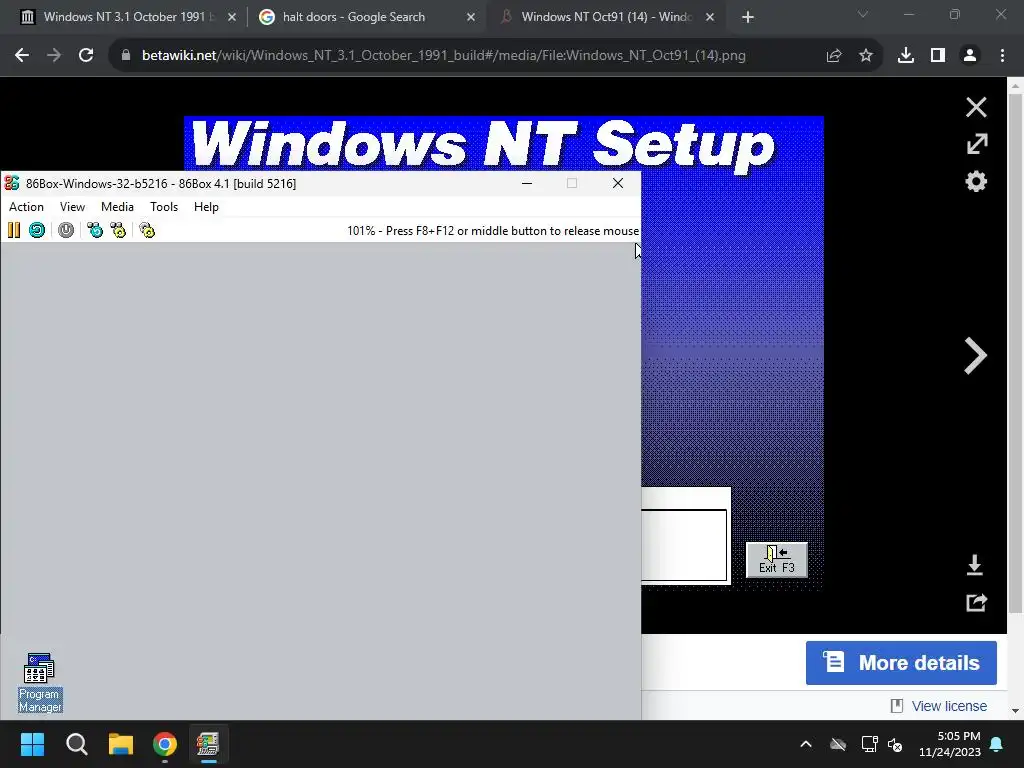Send Ctrl+Alt+Del via 86Box toolbar icon
The width and height of the screenshot is (1024, 768).
click(x=95, y=230)
